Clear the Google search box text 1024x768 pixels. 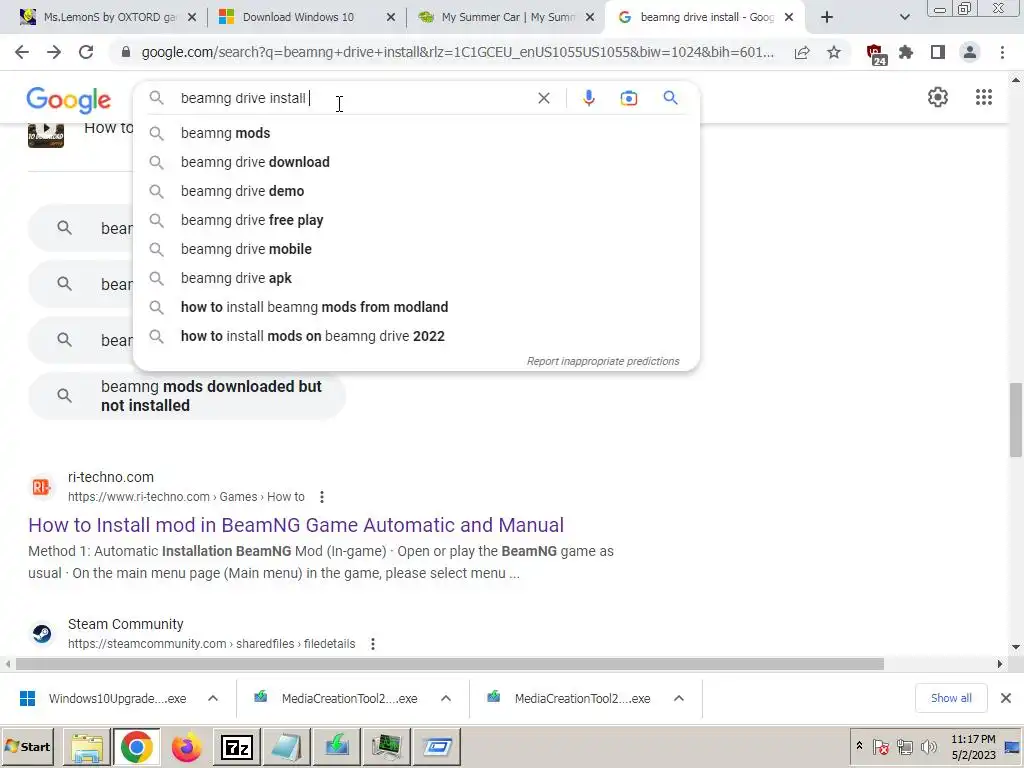(x=543, y=98)
